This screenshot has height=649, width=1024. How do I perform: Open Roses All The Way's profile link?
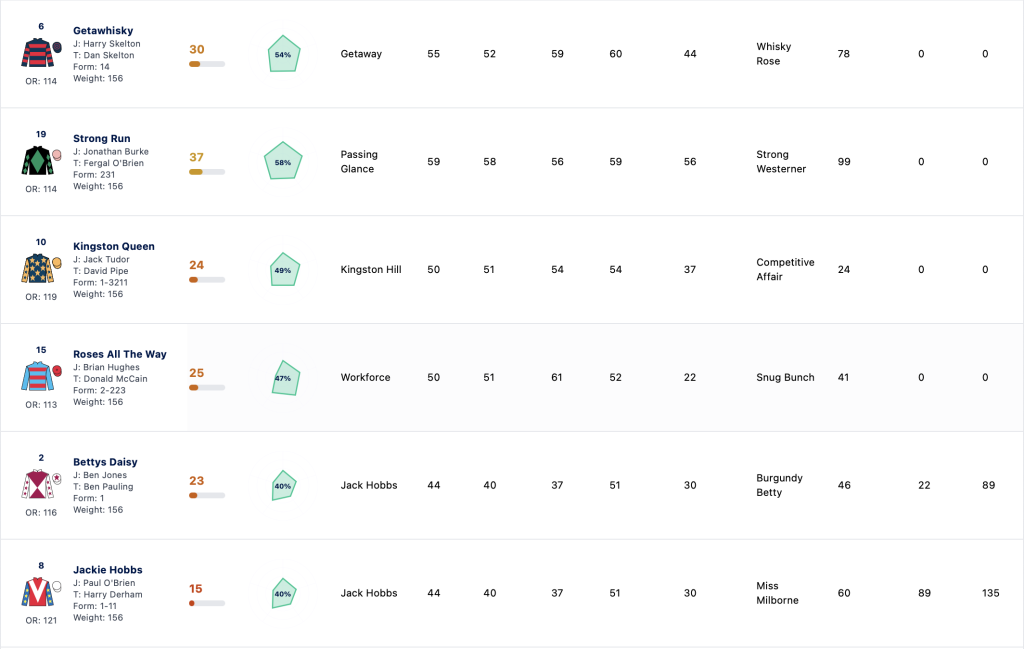(x=120, y=354)
